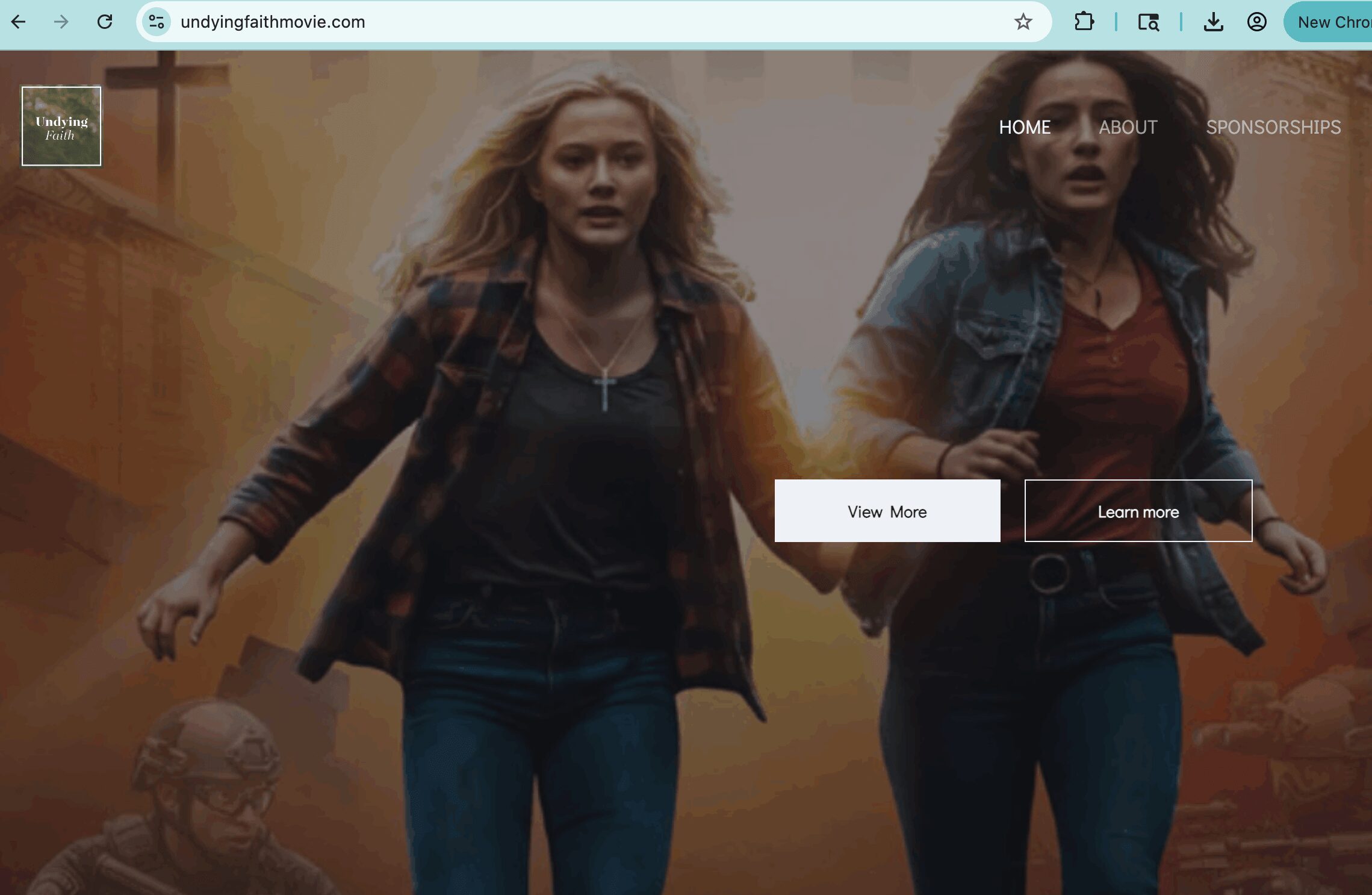This screenshot has width=1372, height=895.
Task: Open the Extensions puzzle icon
Action: [x=1084, y=22]
